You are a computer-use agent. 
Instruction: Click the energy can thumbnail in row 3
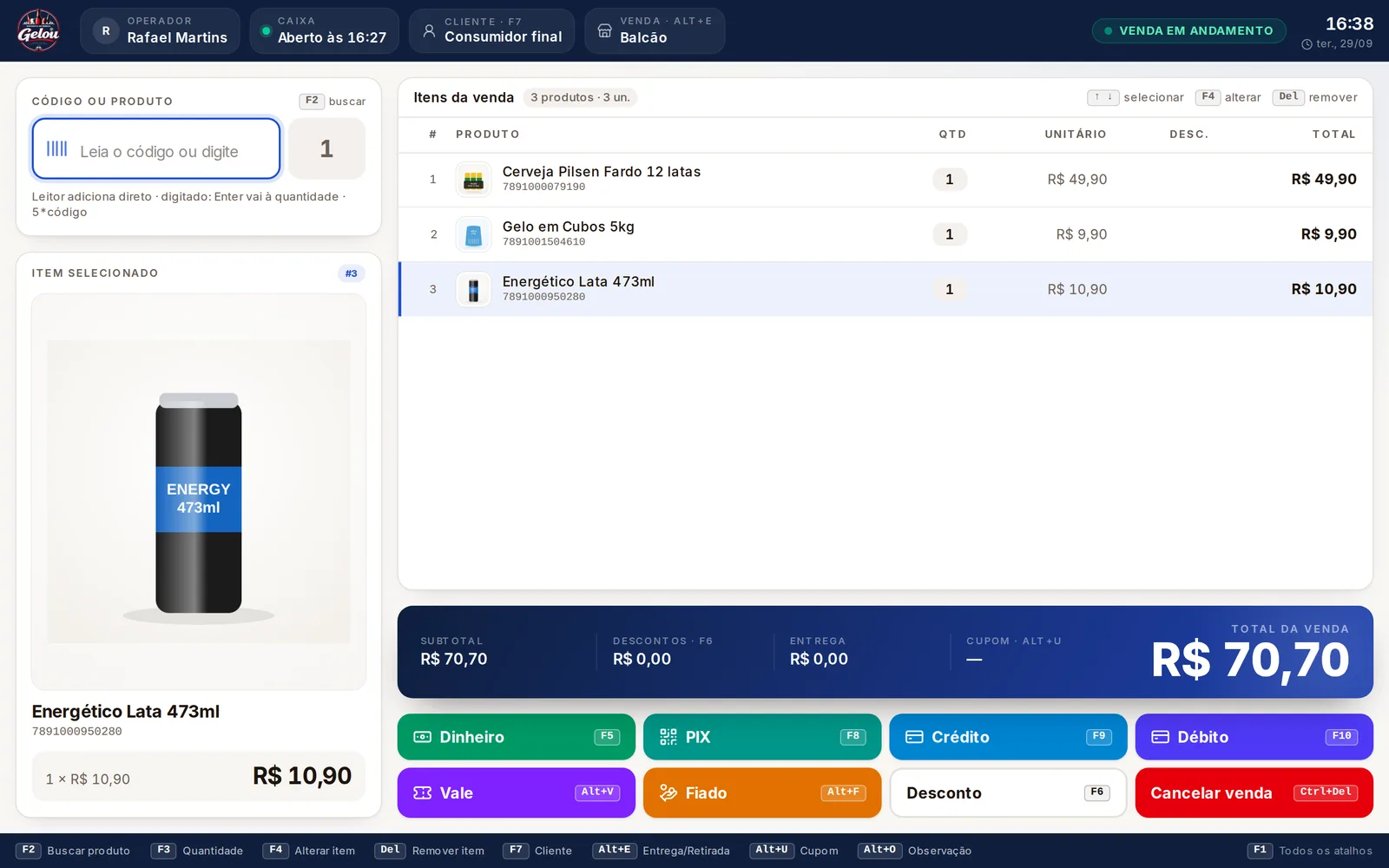[x=473, y=290]
